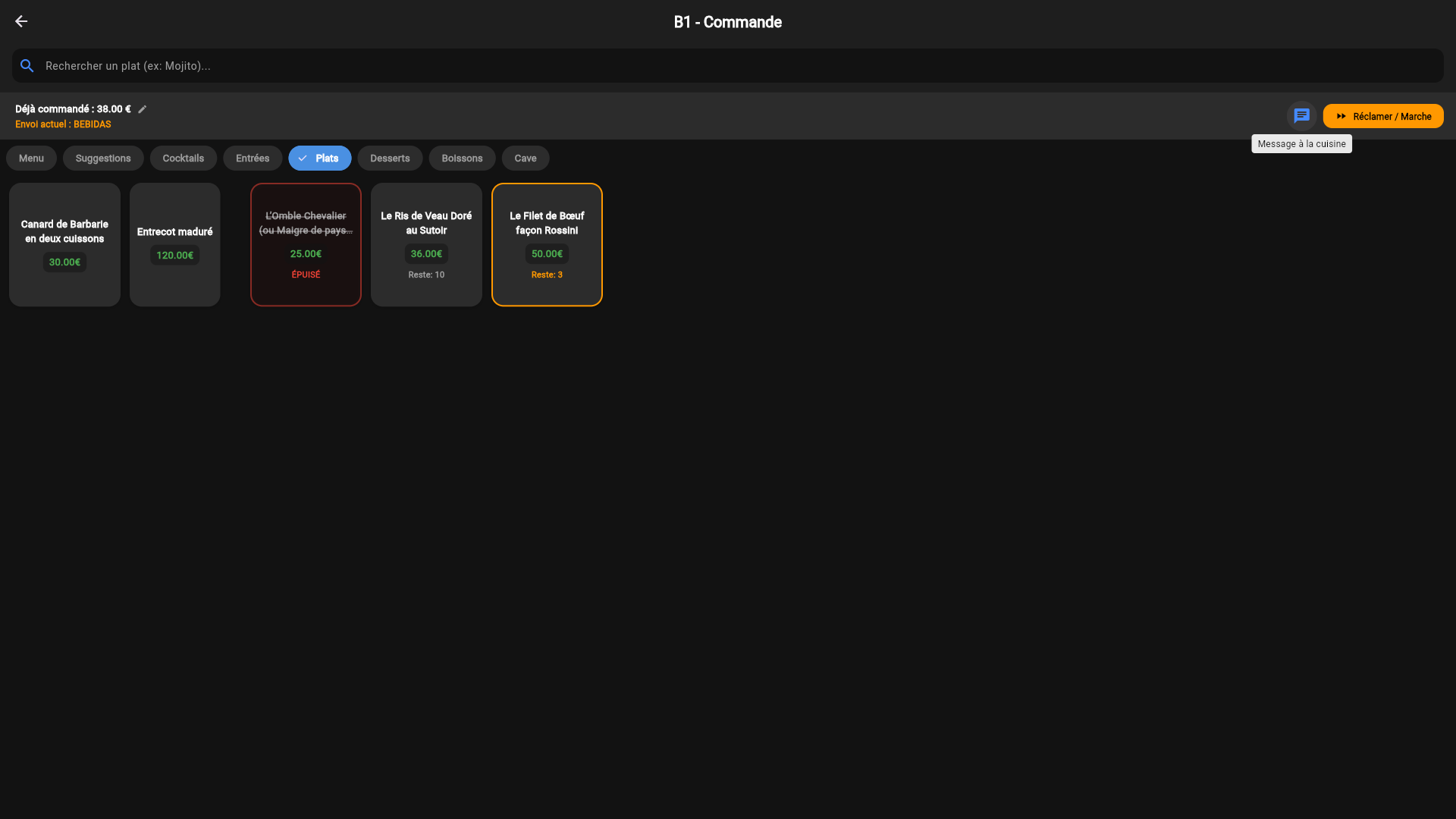1456x819 pixels.
Task: Click the Déjà commandé : 38.00 € text
Action: click(x=73, y=109)
